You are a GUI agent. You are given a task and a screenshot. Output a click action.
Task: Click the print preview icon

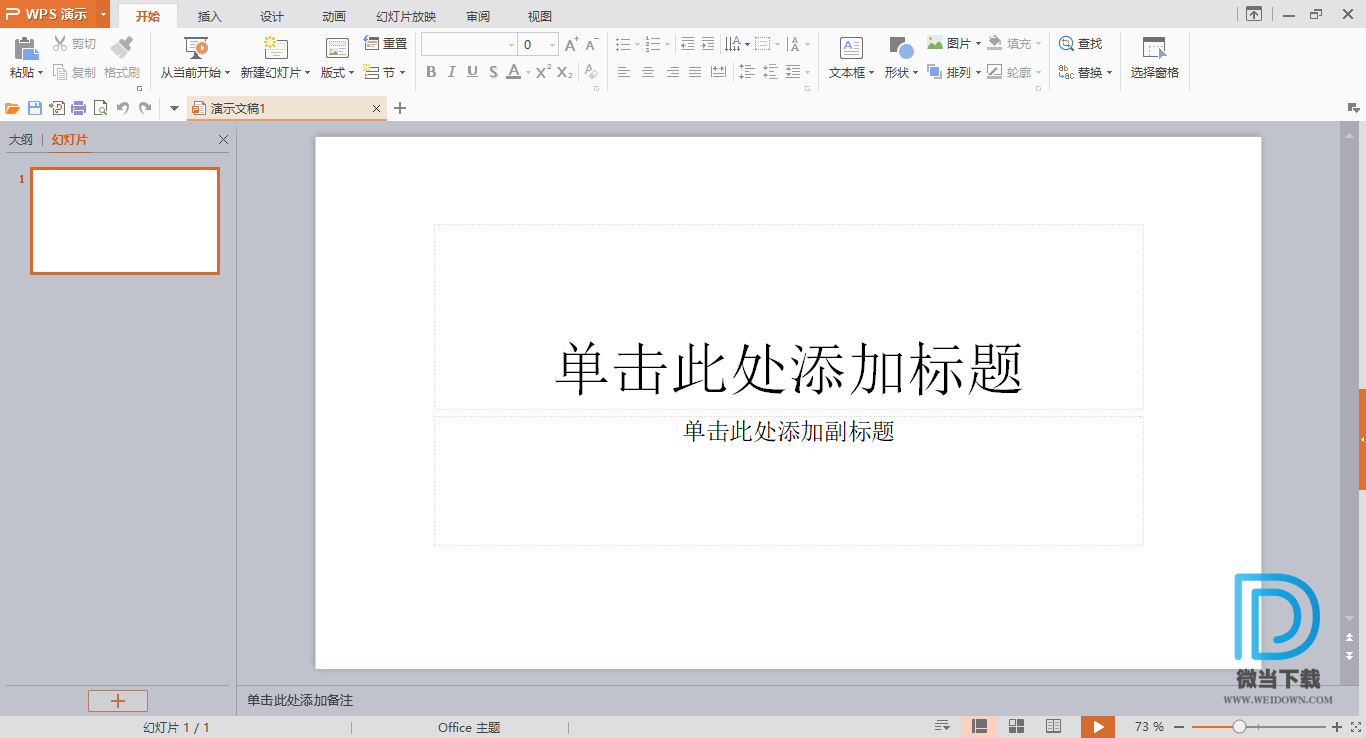click(100, 108)
